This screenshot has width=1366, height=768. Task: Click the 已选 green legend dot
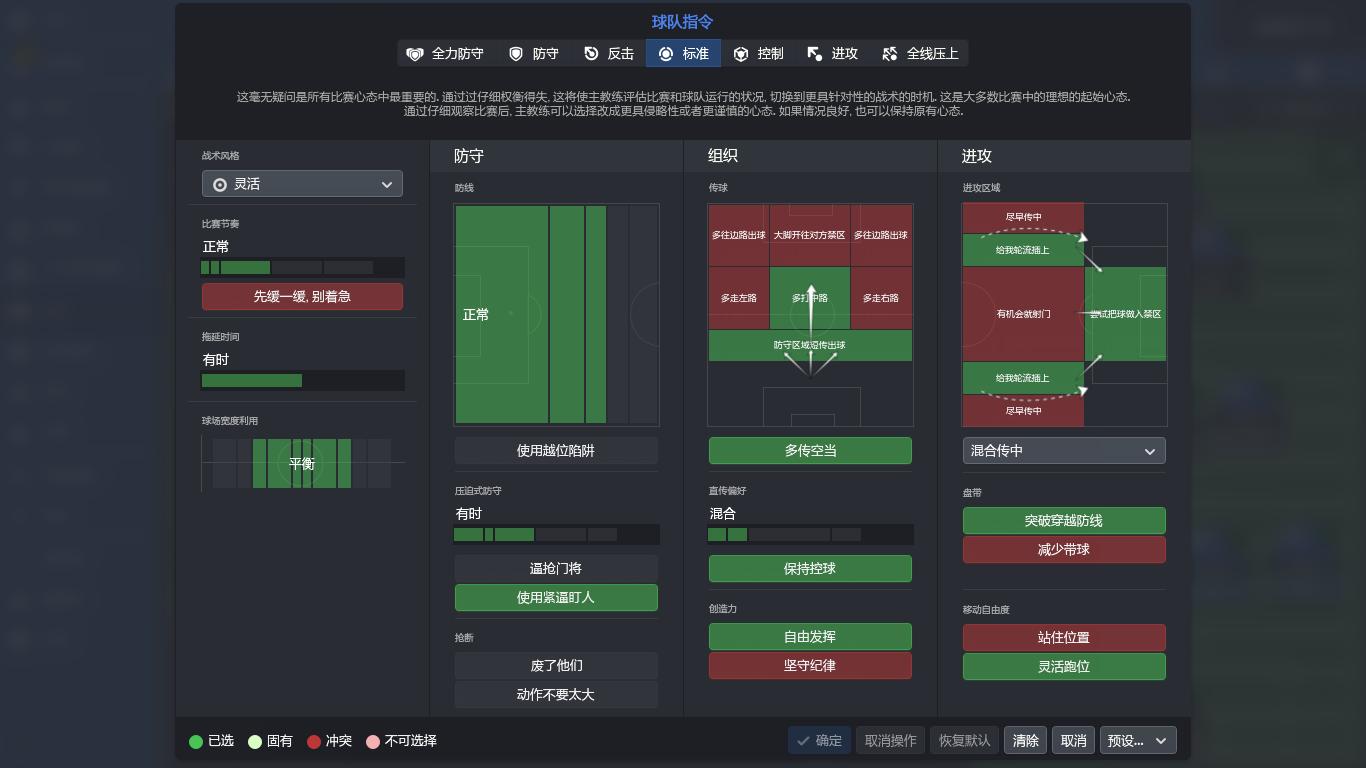(196, 740)
